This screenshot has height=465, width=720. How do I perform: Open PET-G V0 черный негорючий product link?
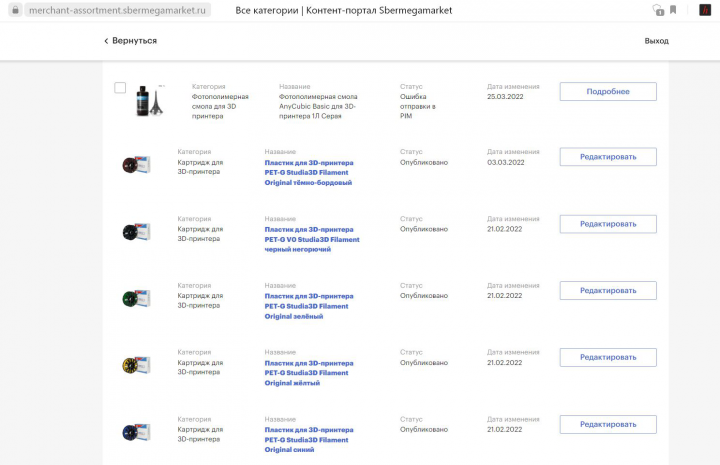click(x=312, y=240)
